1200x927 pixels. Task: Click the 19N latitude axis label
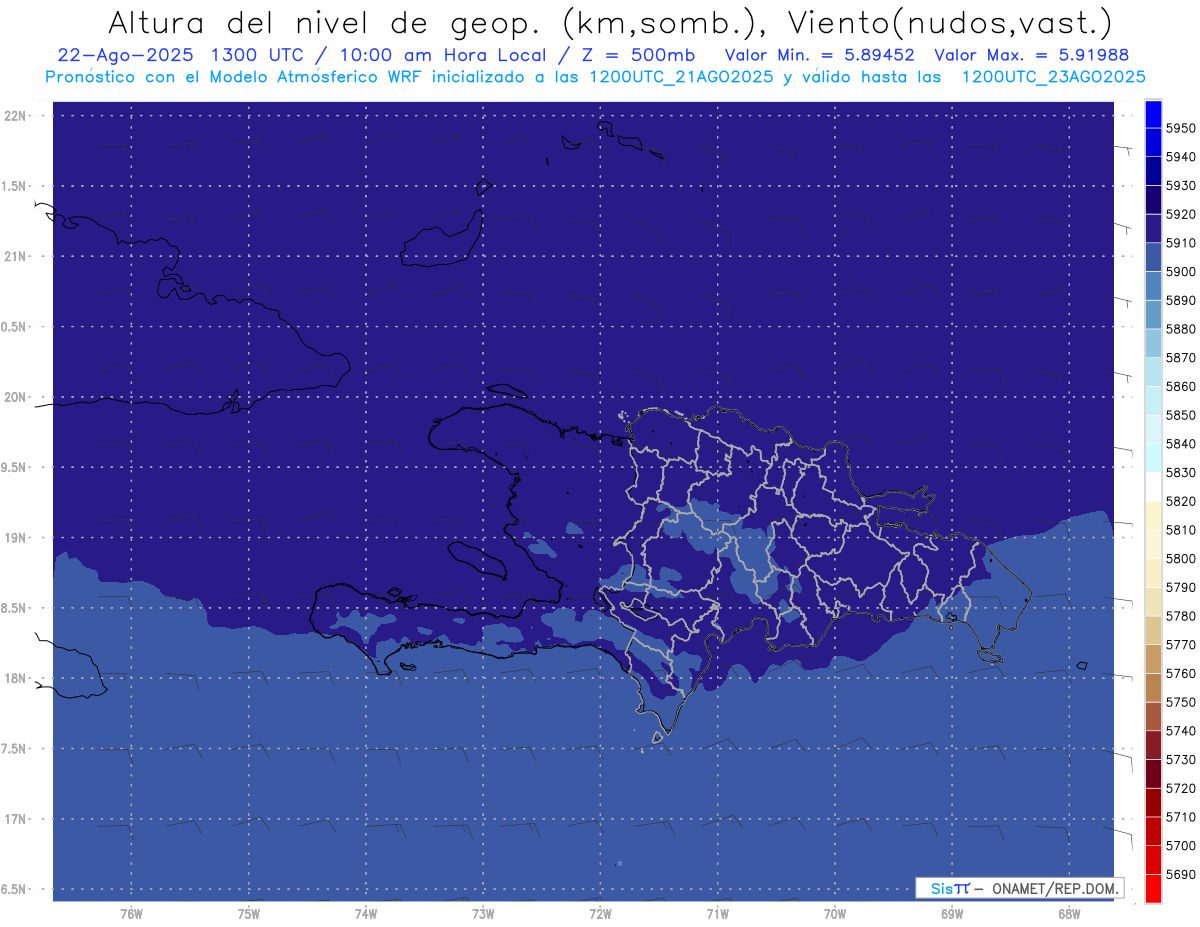[16, 538]
